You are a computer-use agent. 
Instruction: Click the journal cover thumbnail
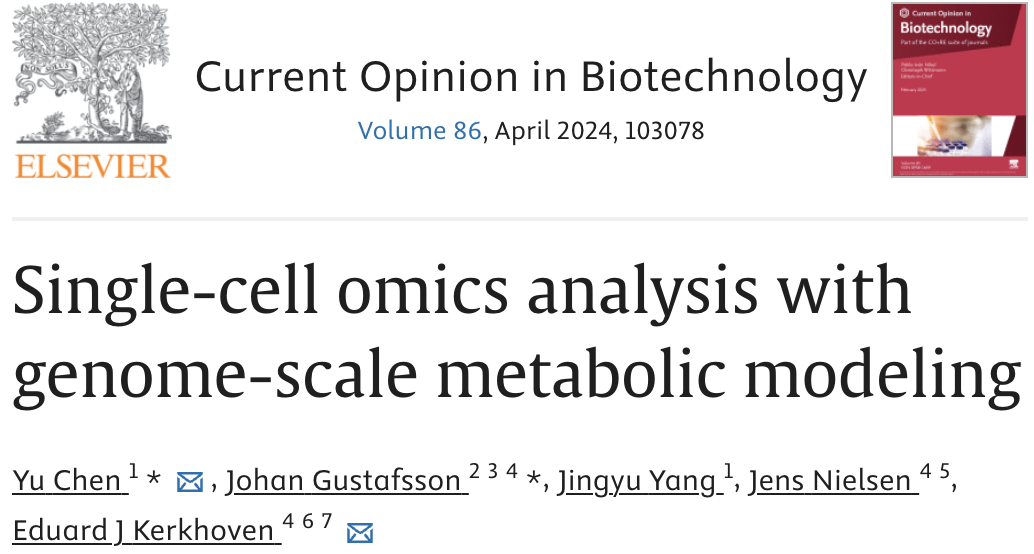click(959, 90)
